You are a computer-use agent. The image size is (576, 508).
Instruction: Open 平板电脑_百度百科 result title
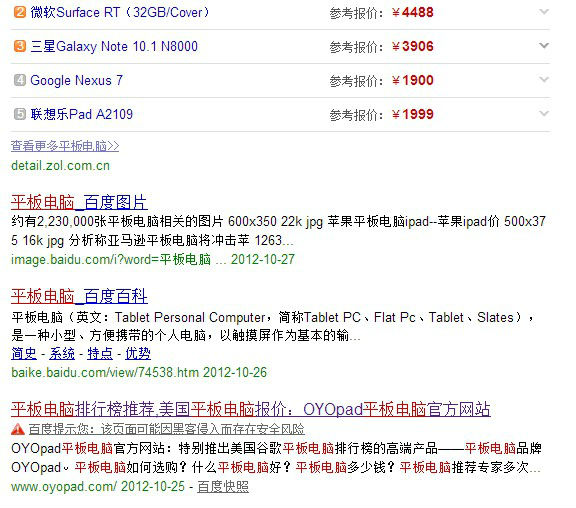79,296
